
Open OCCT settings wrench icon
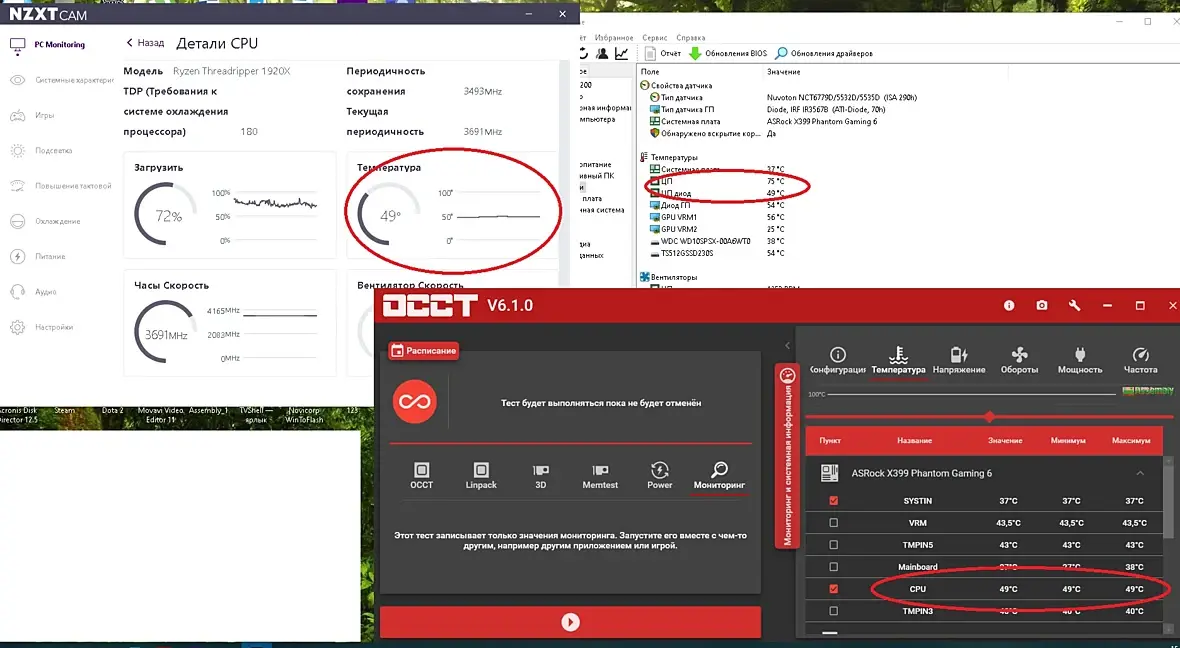point(1075,305)
